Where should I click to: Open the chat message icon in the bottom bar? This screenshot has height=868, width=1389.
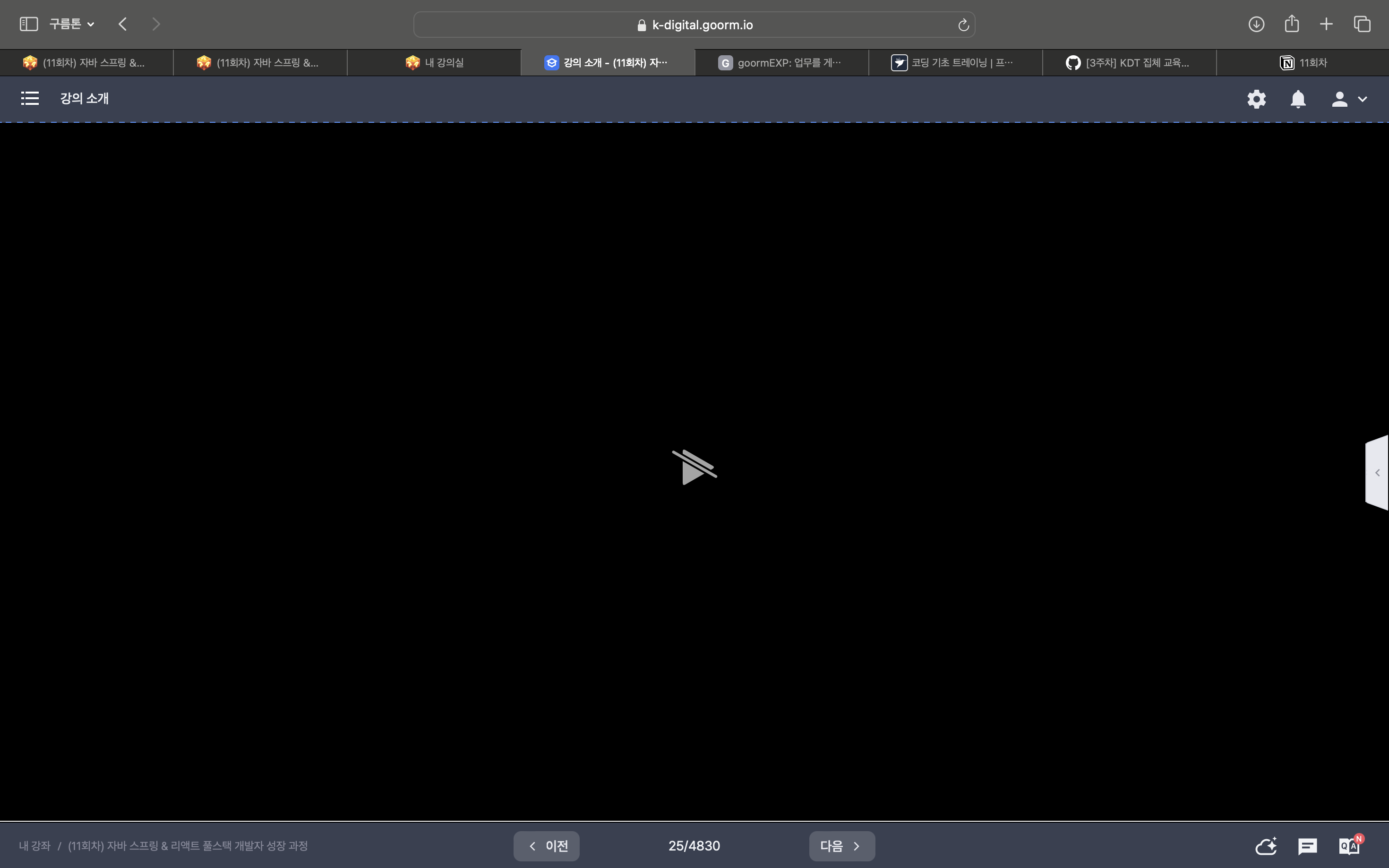click(x=1307, y=846)
